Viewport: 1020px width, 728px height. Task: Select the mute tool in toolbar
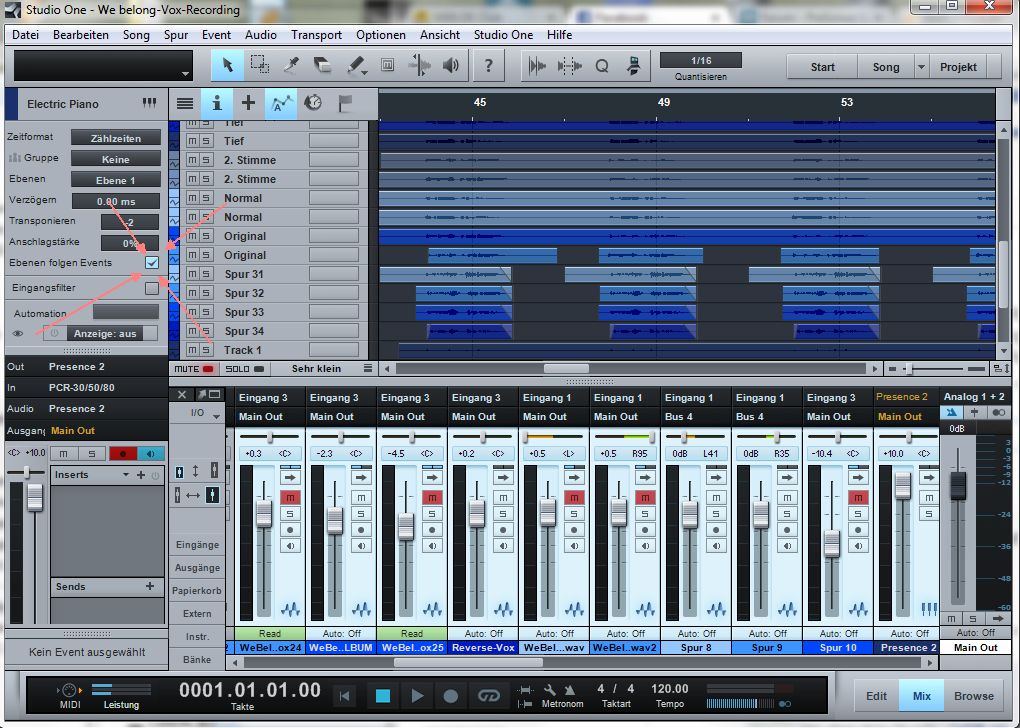pos(388,66)
